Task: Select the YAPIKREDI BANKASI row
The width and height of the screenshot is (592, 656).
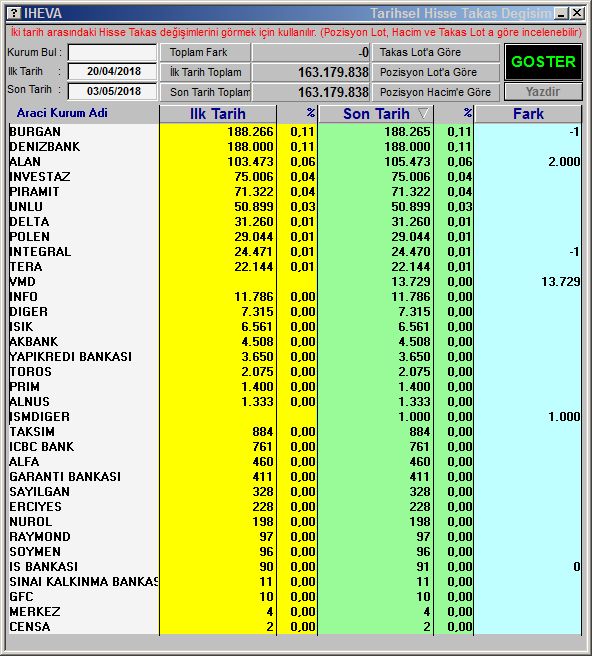Action: point(295,356)
